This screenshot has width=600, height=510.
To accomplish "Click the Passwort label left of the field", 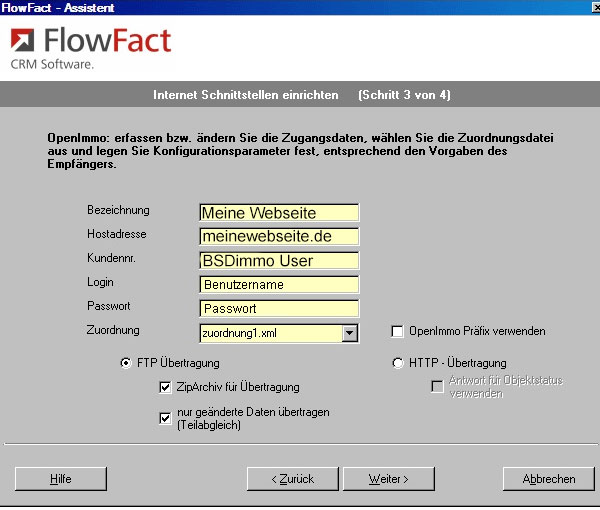I will coord(109,306).
